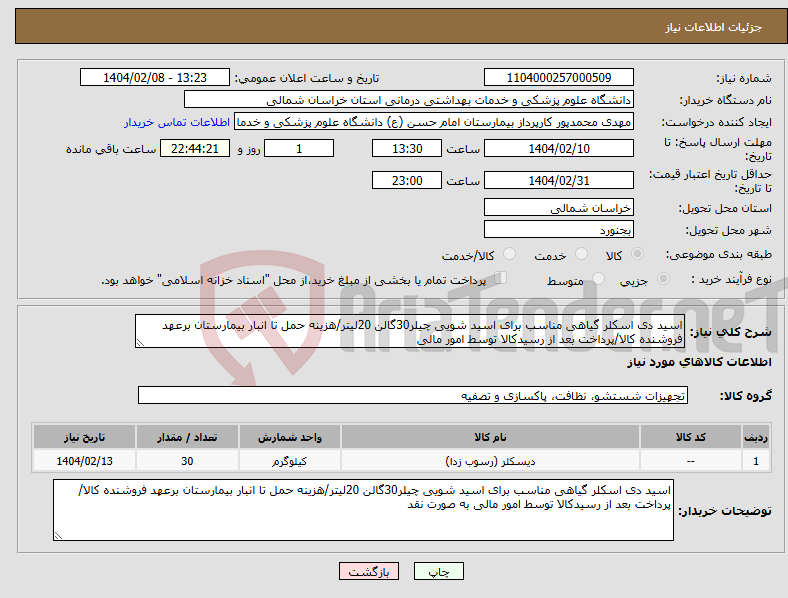
Task: Click the remaining days field showing 1
Action: pos(299,149)
